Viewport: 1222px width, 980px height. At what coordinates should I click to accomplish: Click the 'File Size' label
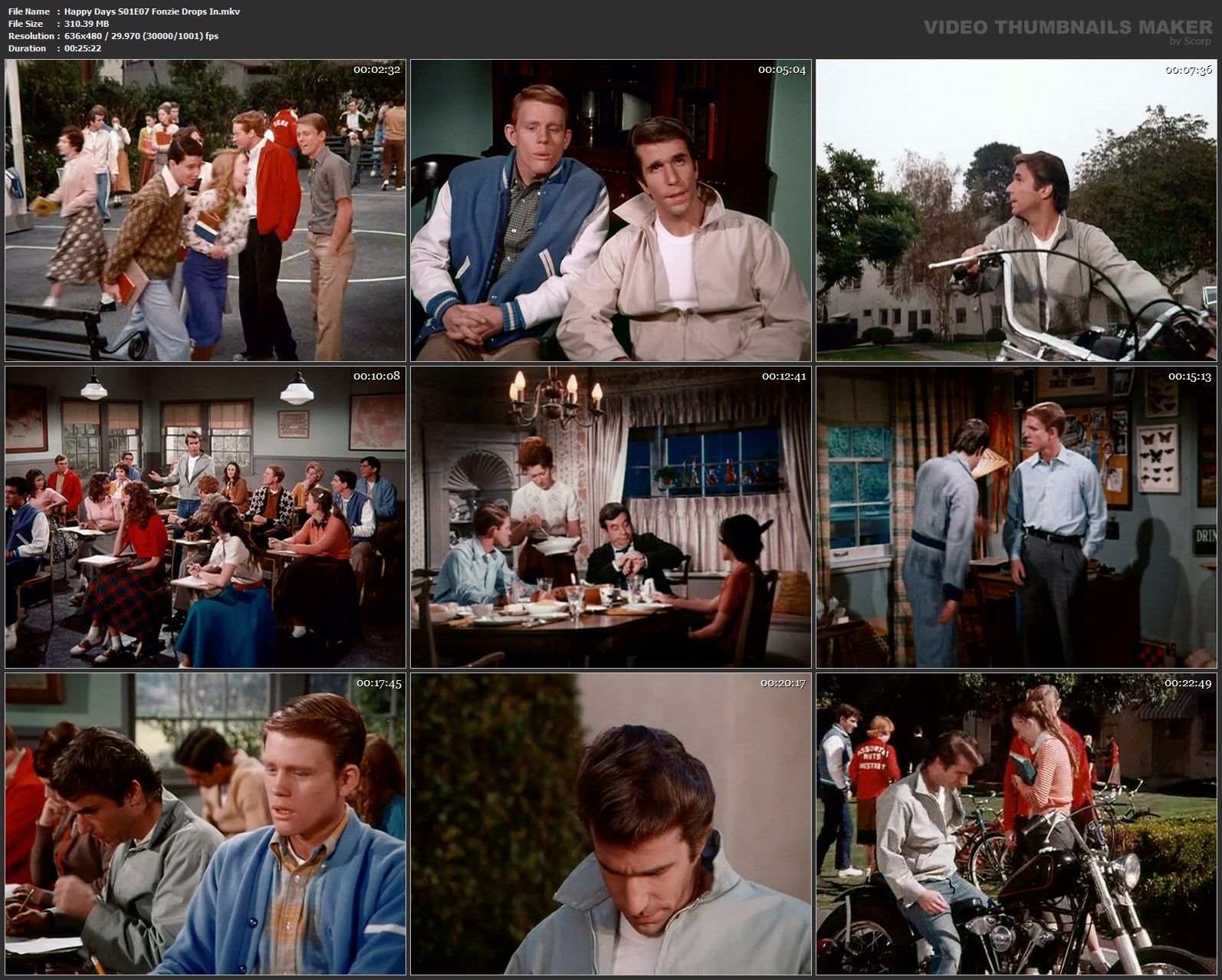coord(27,24)
